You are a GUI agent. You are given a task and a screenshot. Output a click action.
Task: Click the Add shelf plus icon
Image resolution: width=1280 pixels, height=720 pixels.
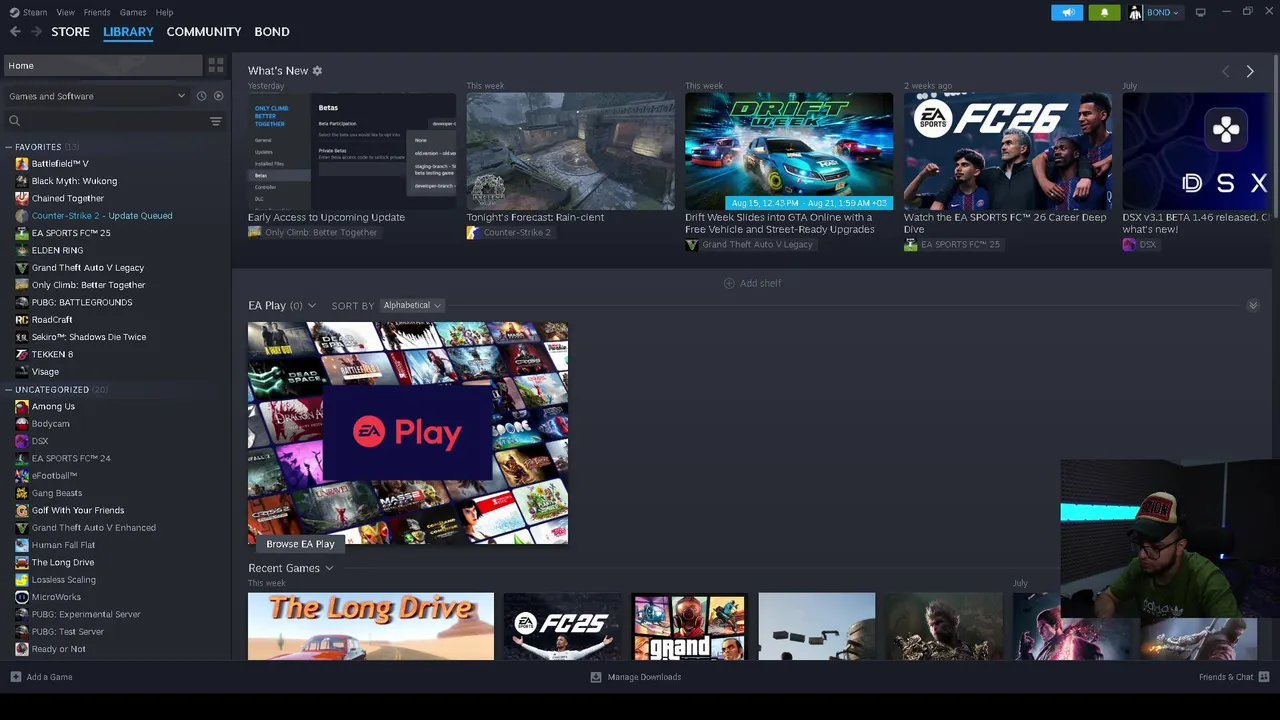coord(729,283)
